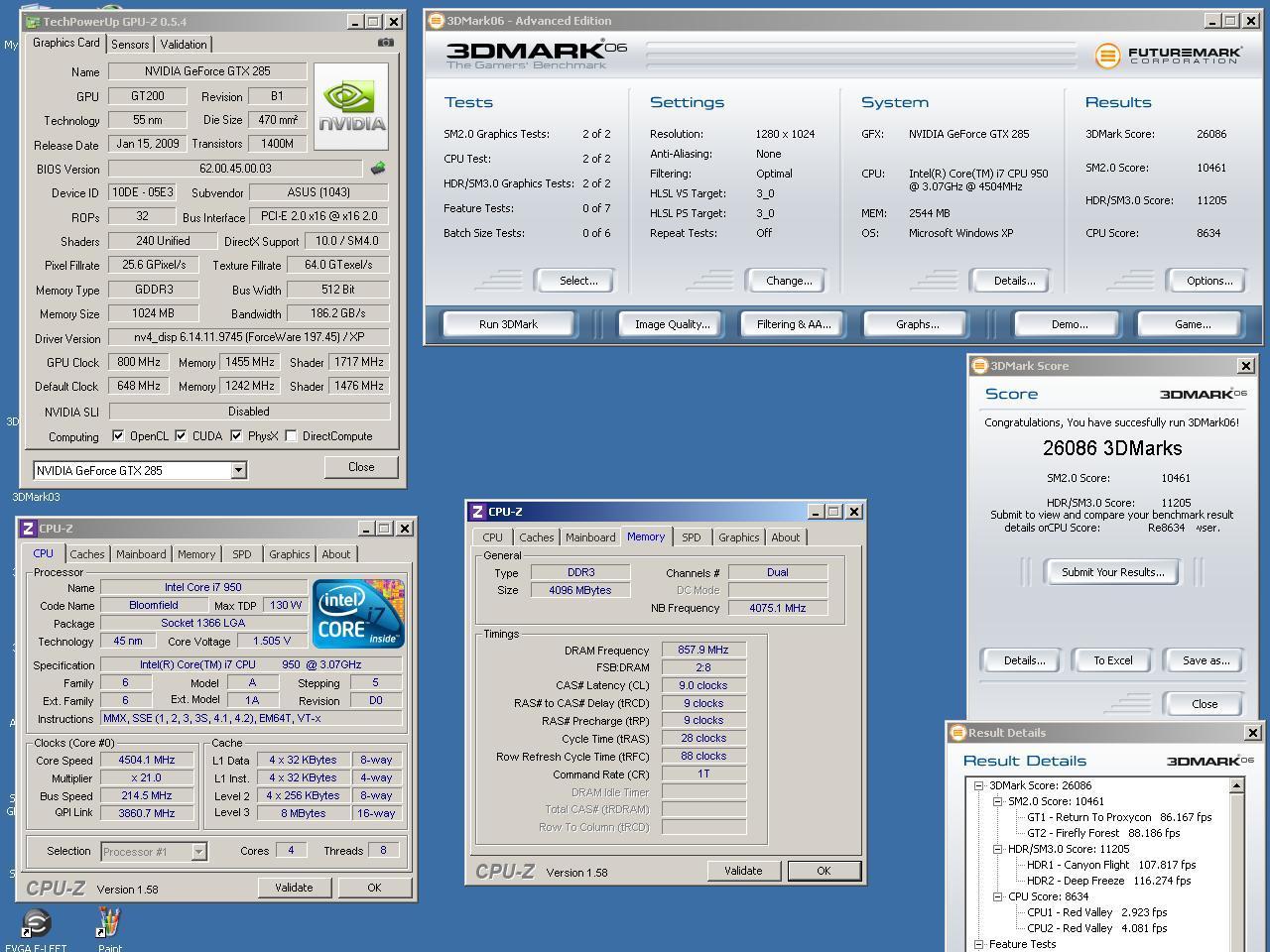Click the NVIDIA logo in GPU-Z
The height and width of the screenshot is (952, 1270).
[x=351, y=107]
